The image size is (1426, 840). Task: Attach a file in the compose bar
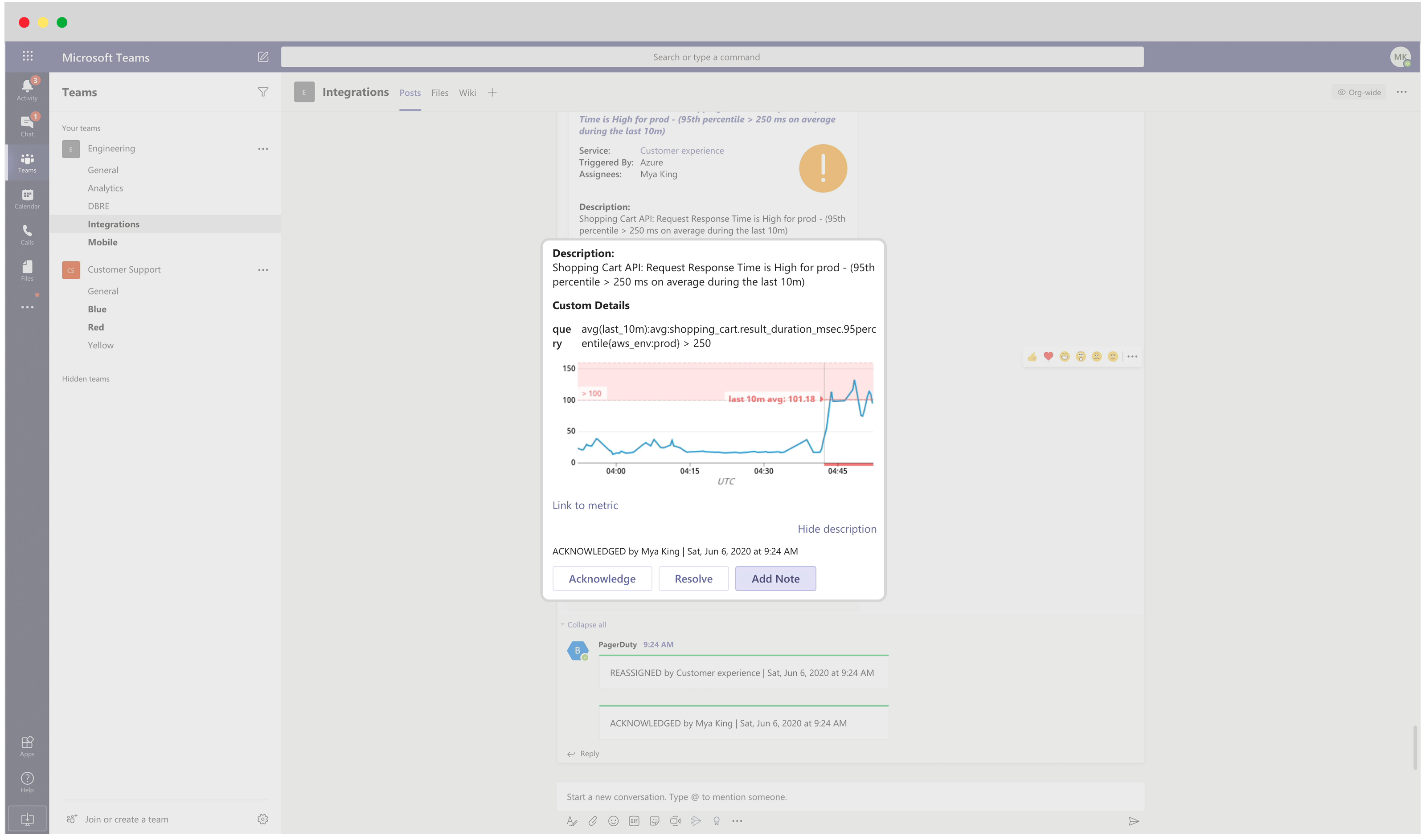pos(592,821)
